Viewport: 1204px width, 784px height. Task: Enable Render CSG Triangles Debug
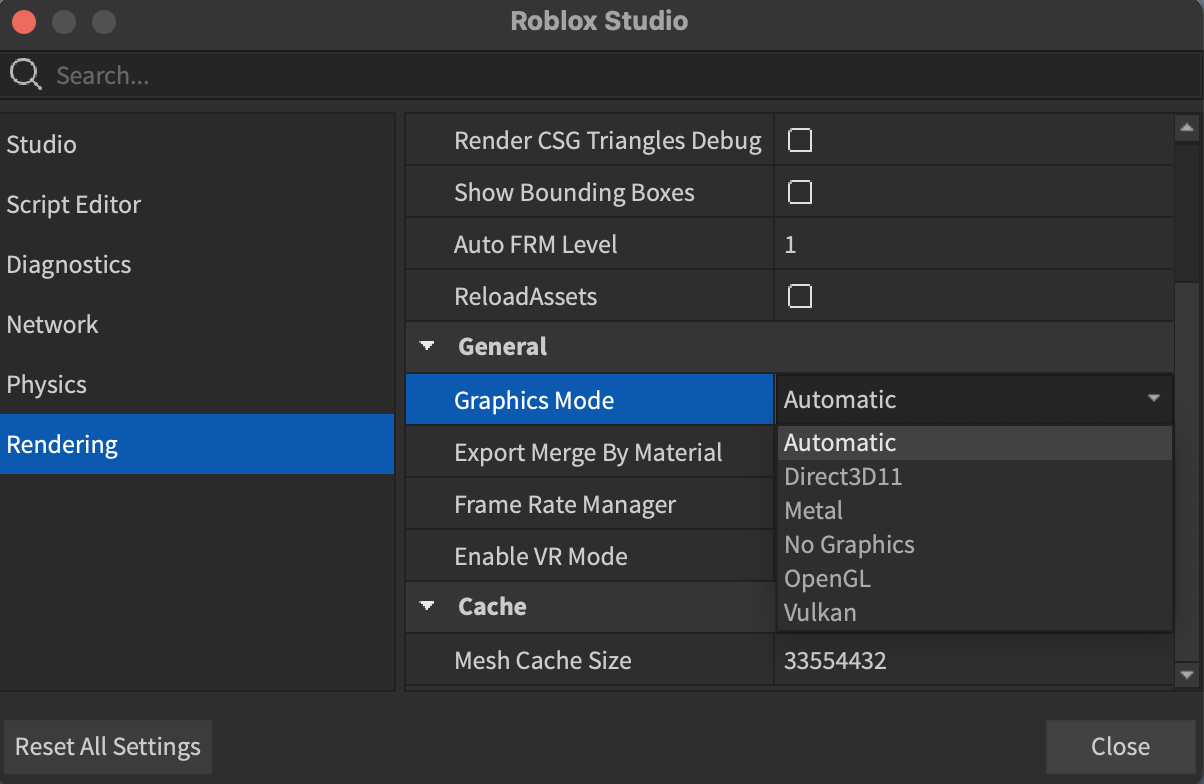[x=799, y=140]
